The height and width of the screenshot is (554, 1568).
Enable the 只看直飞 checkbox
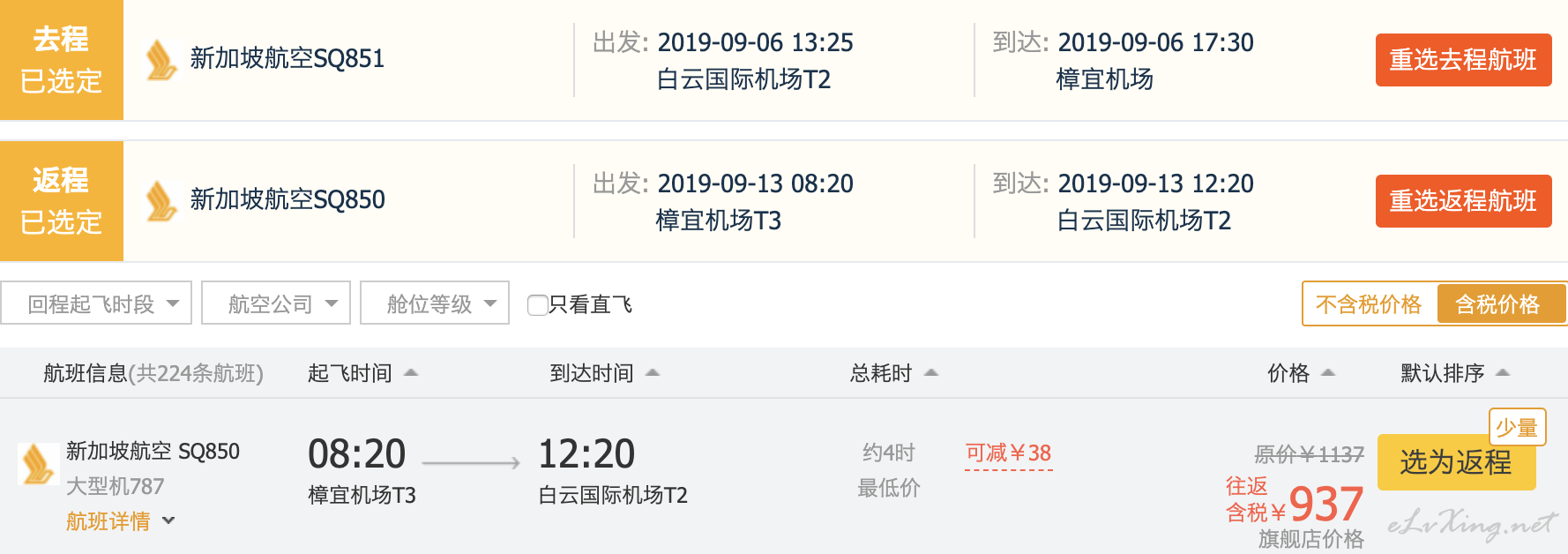pos(537,305)
